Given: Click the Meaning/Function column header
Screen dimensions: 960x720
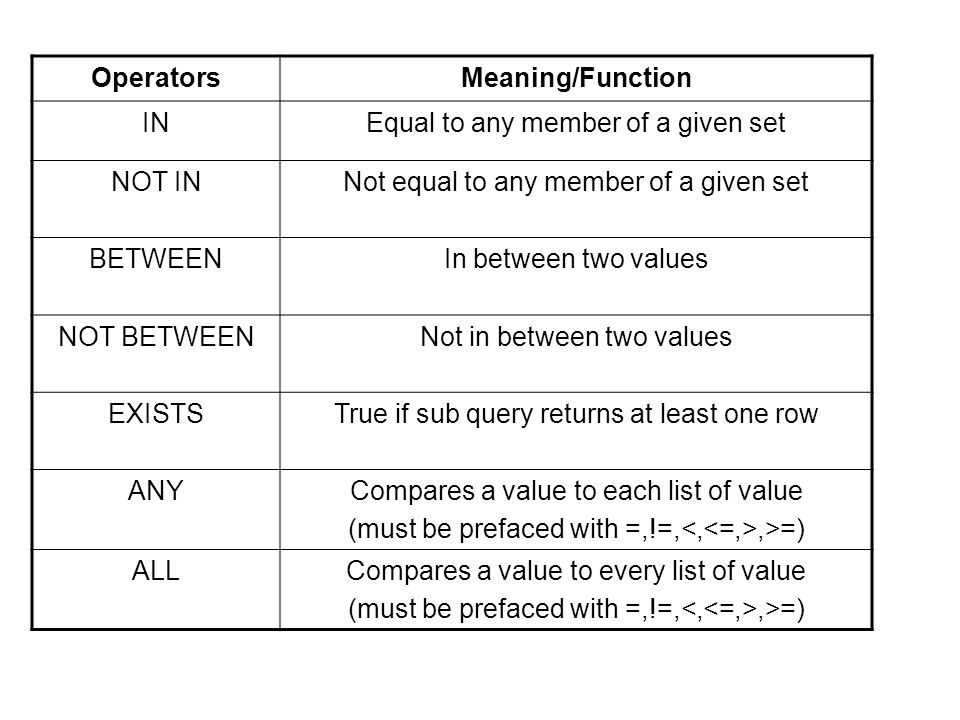Looking at the screenshot, I should (x=576, y=78).
